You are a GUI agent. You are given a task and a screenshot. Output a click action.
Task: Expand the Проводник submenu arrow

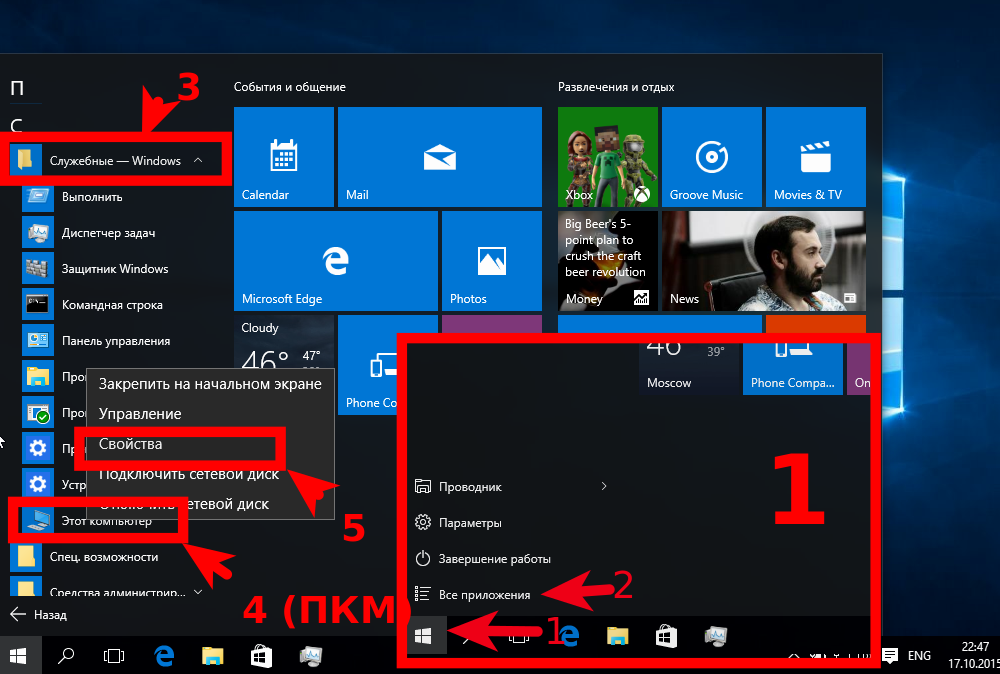tap(603, 487)
